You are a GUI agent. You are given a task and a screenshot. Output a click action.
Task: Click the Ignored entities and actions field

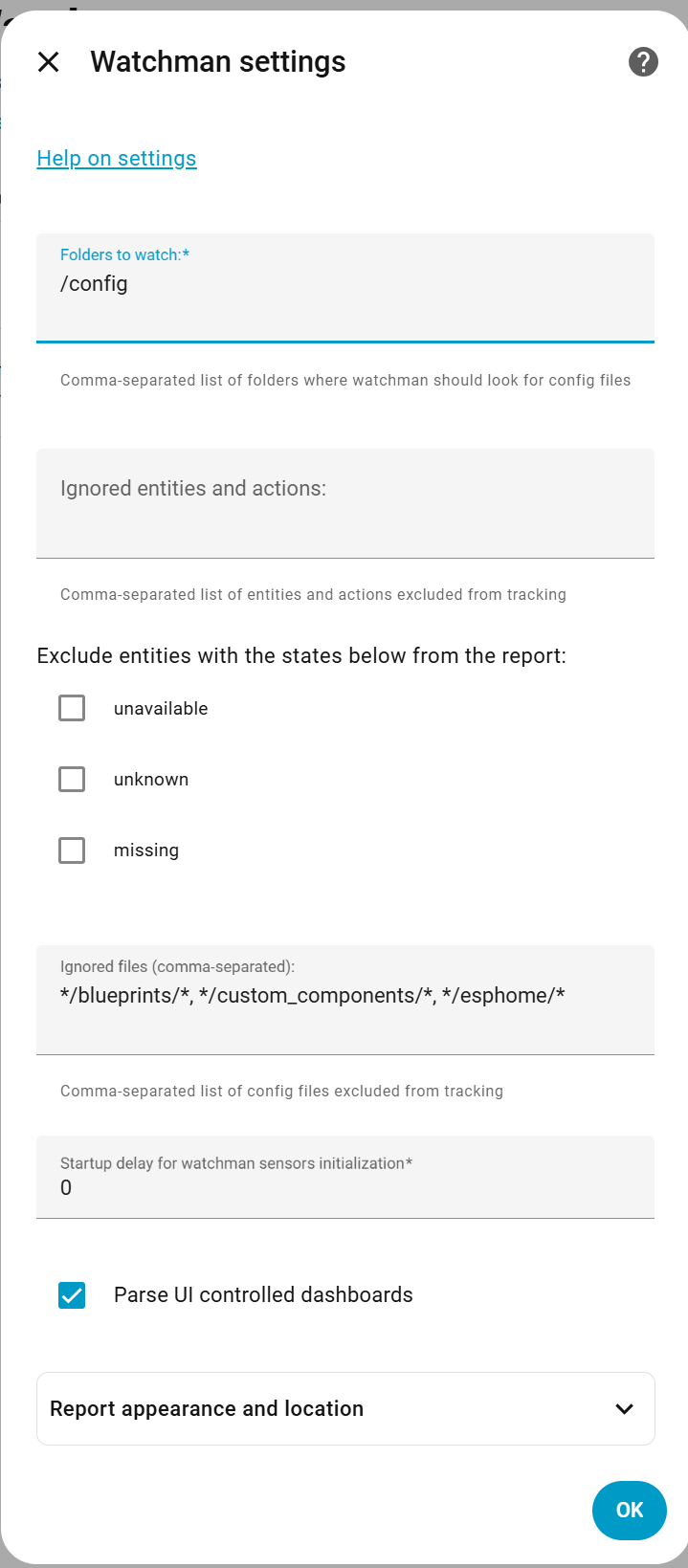coord(344,502)
